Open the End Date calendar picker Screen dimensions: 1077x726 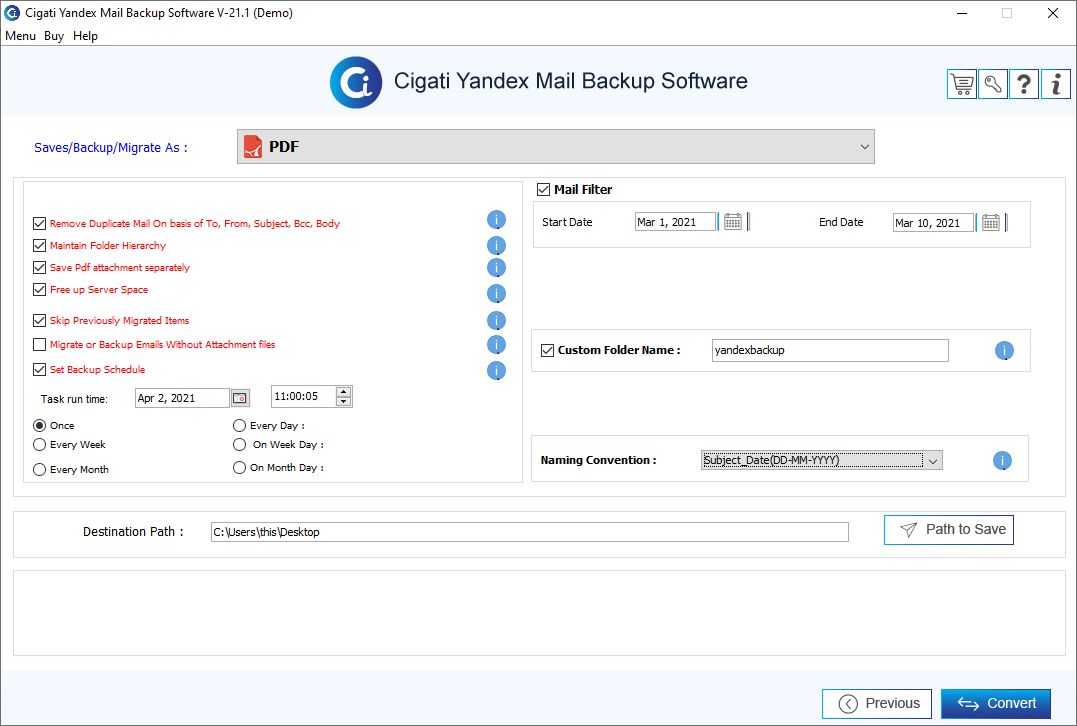(990, 223)
